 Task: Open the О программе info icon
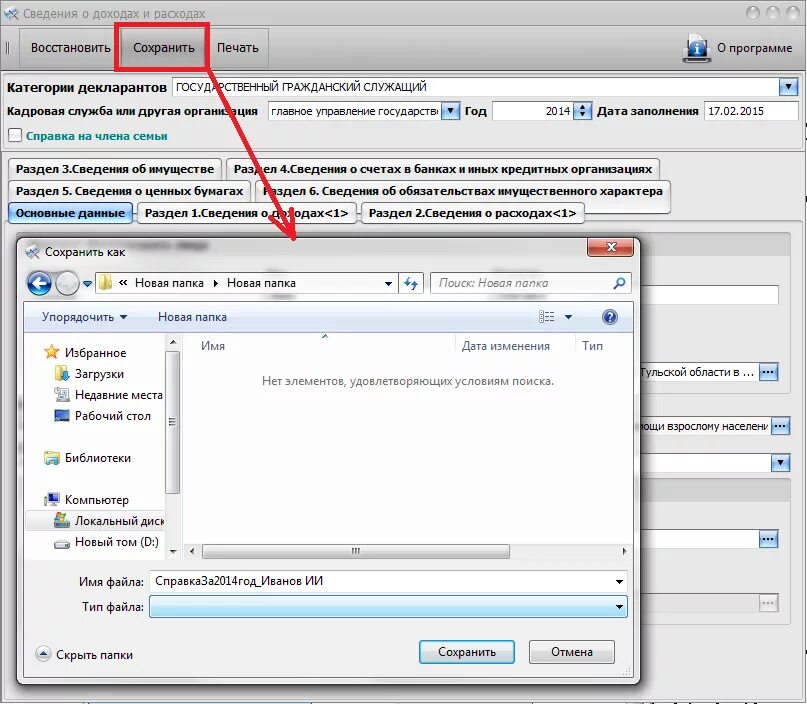[x=696, y=48]
